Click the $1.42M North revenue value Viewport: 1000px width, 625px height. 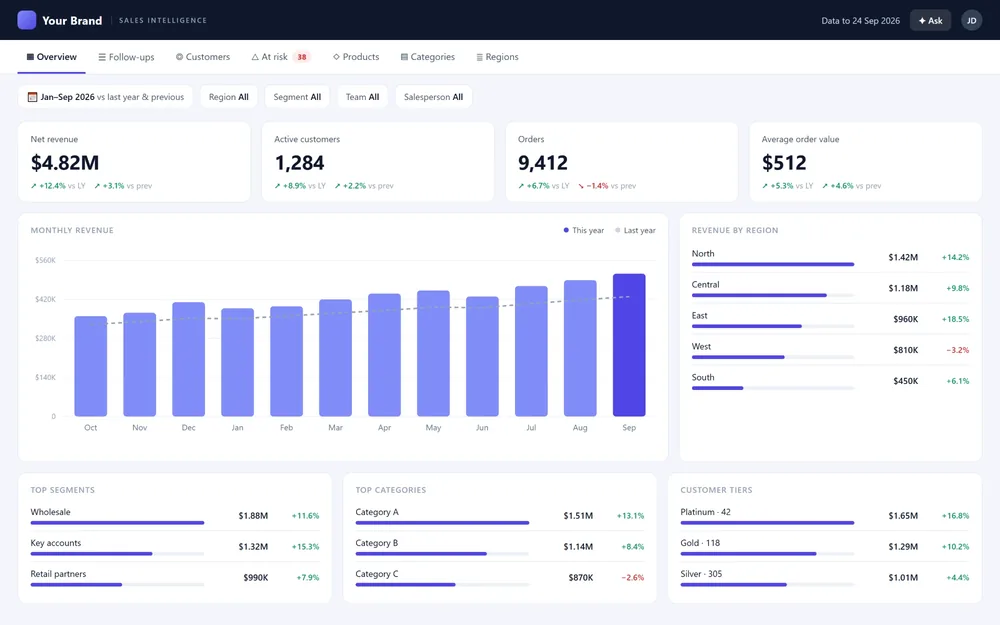[x=903, y=257]
